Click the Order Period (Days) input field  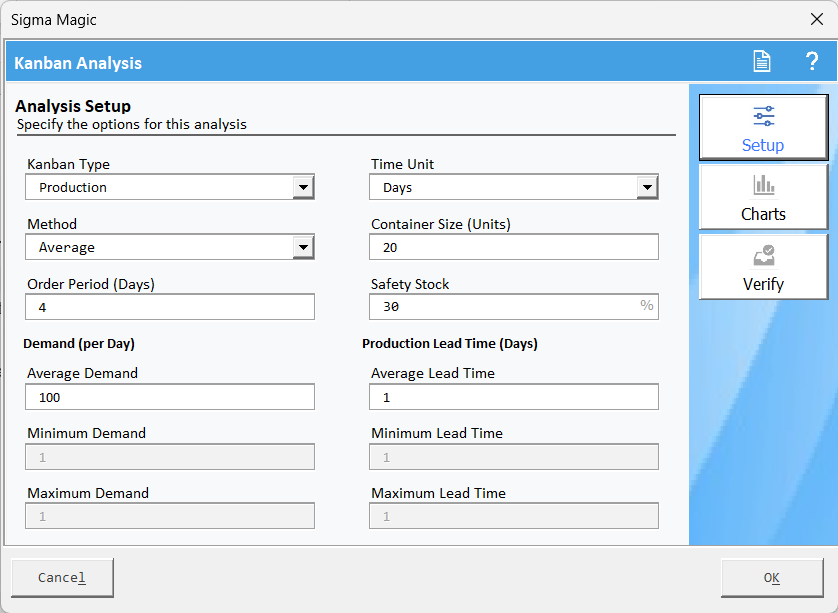tap(170, 307)
